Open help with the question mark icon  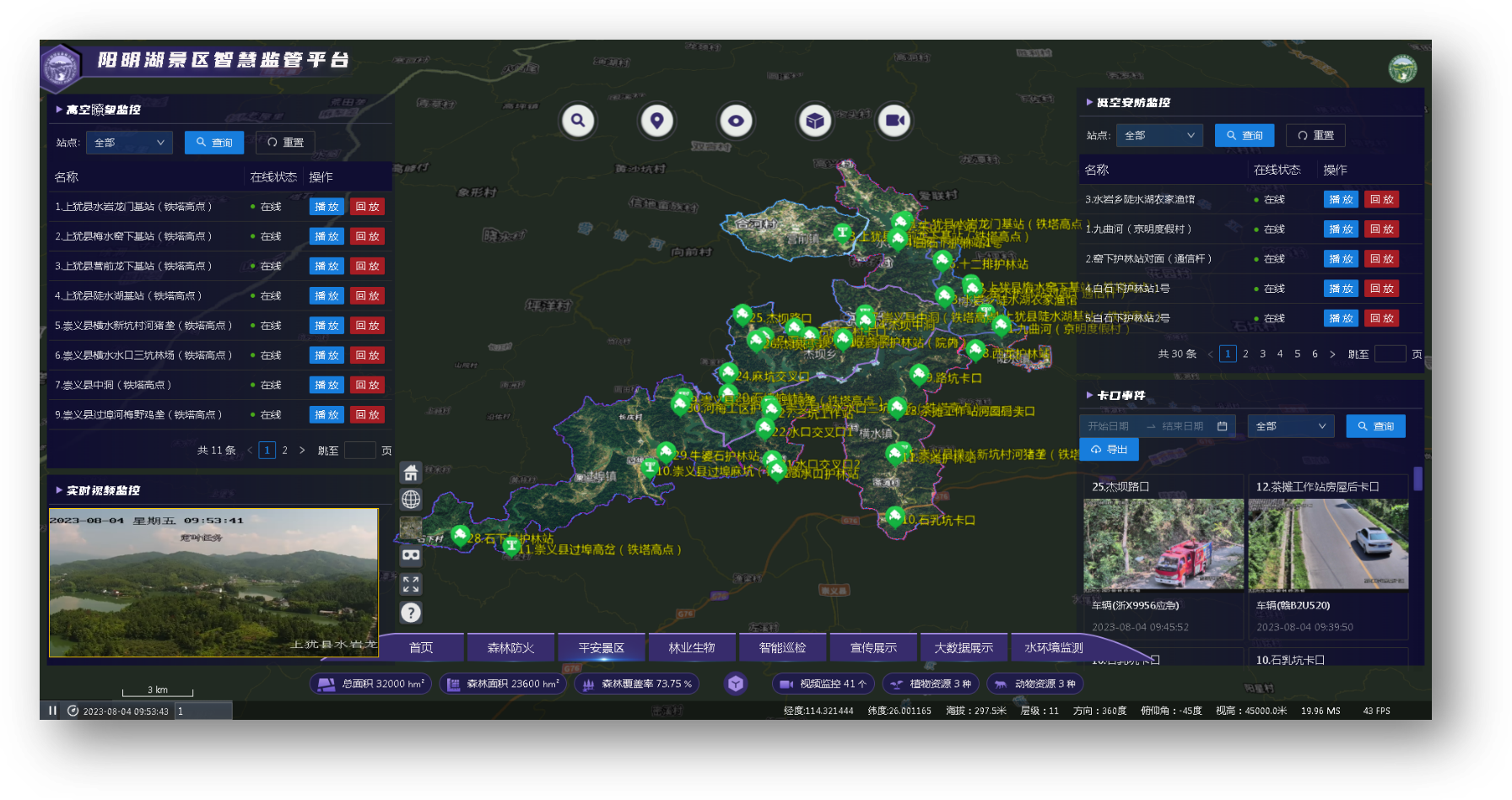coord(411,613)
